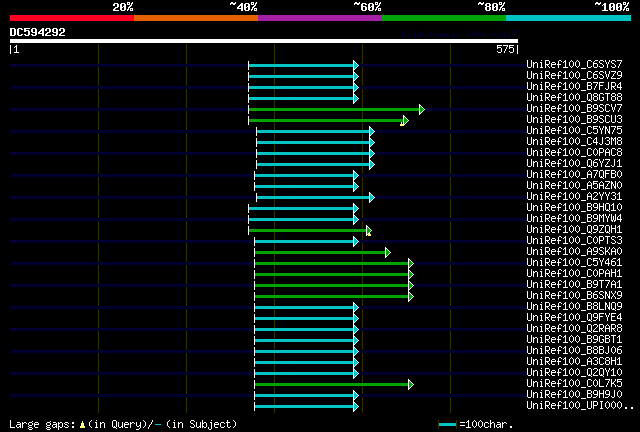Viewport: 640px width, 432px height.
Task: Click the UniRef100_C5Y461 label
Action: (574, 263)
